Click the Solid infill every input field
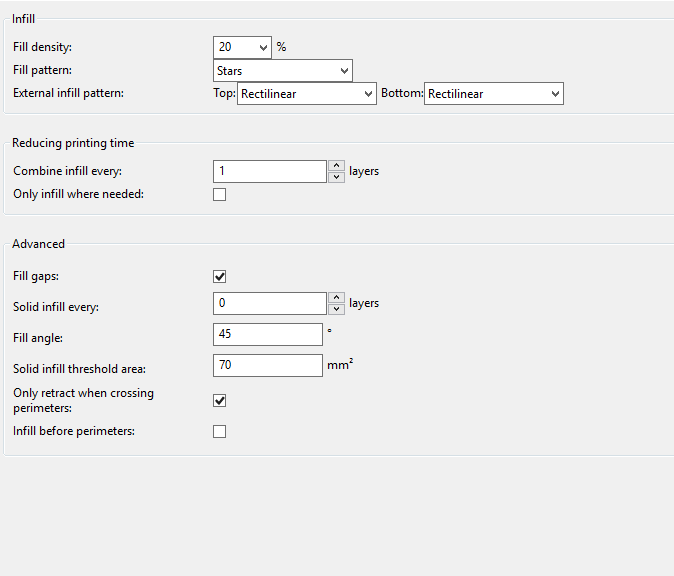This screenshot has width=674, height=576. 270,303
